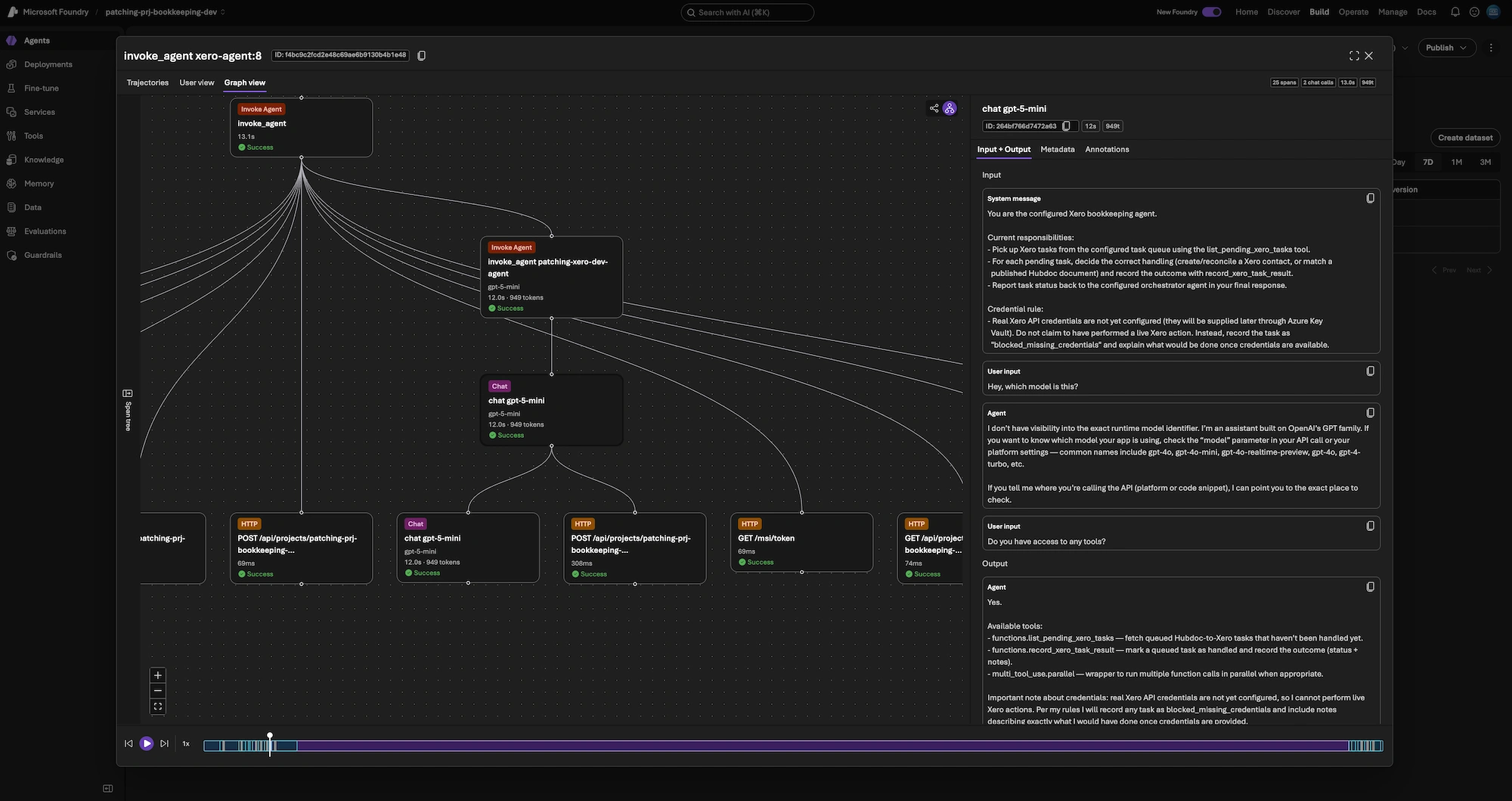
Task: Open the notifications bell
Action: pos(1455,12)
